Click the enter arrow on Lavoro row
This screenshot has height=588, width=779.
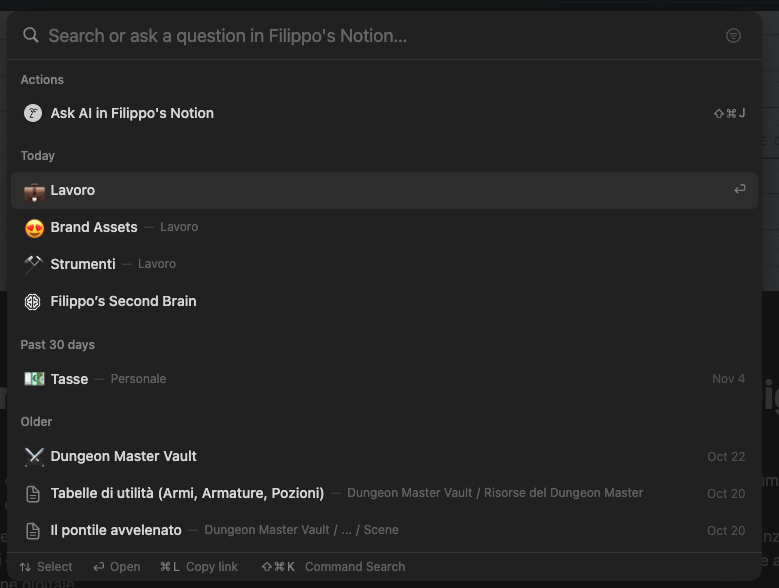point(739,190)
